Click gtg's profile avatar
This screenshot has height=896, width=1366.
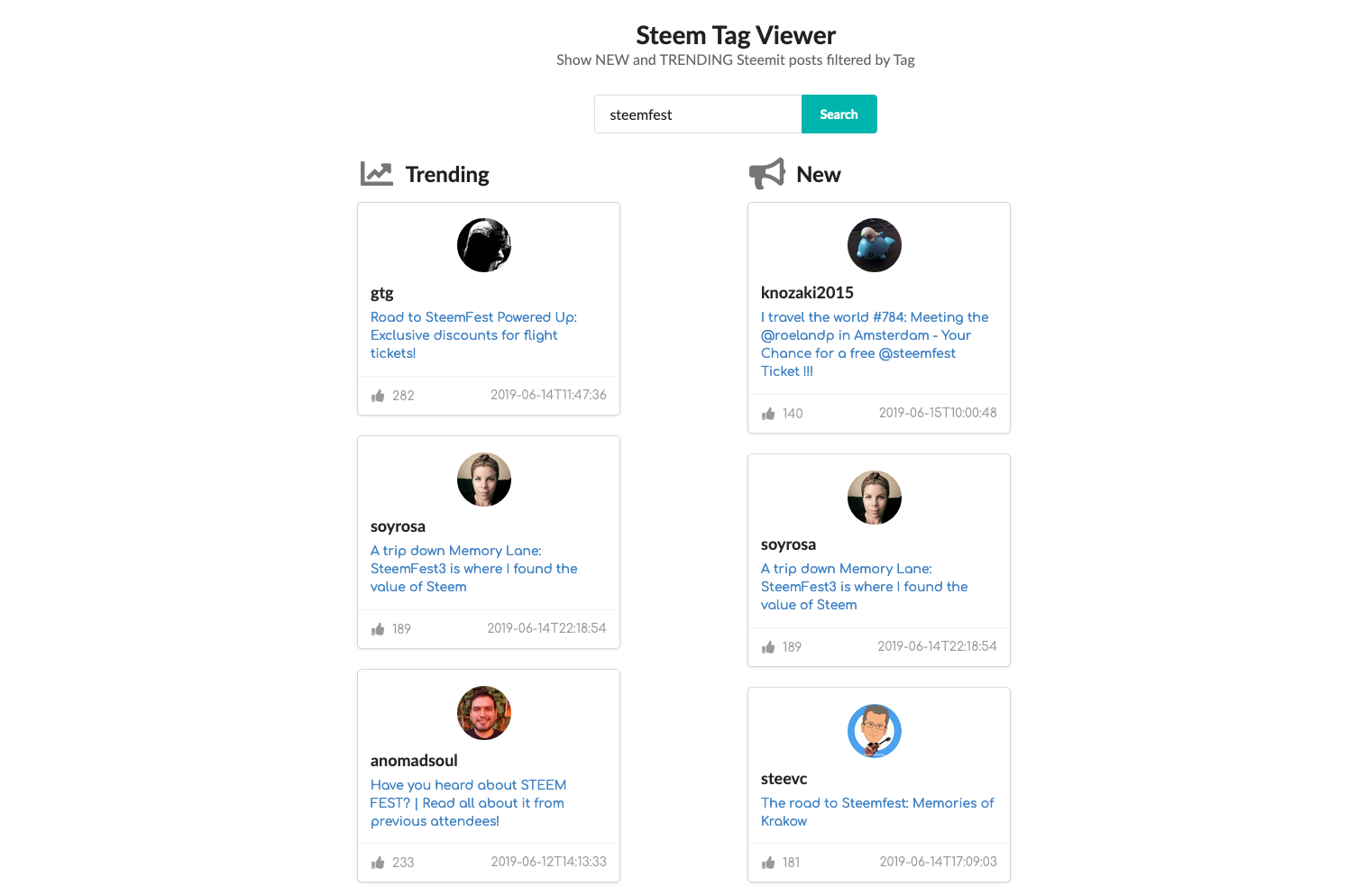484,245
